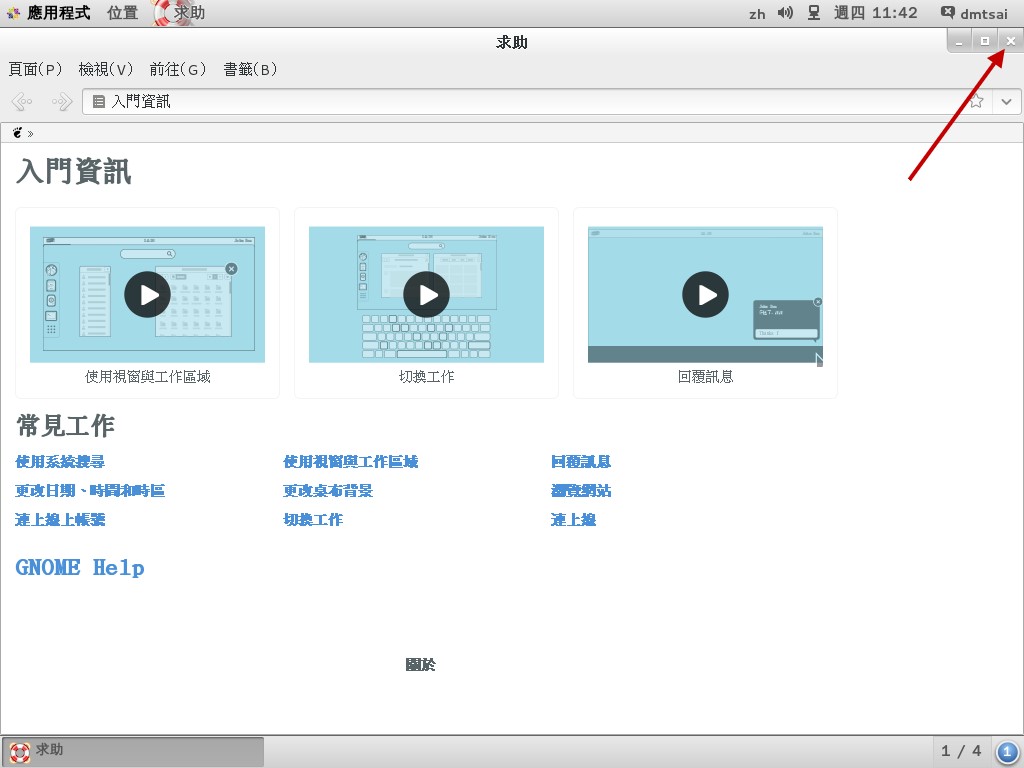
Task: Open the zh input source selector
Action: pos(757,13)
